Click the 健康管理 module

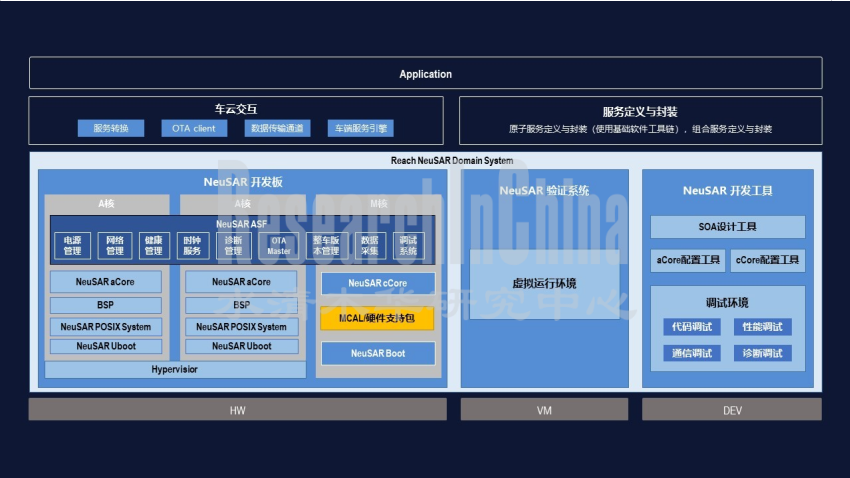(x=154, y=246)
